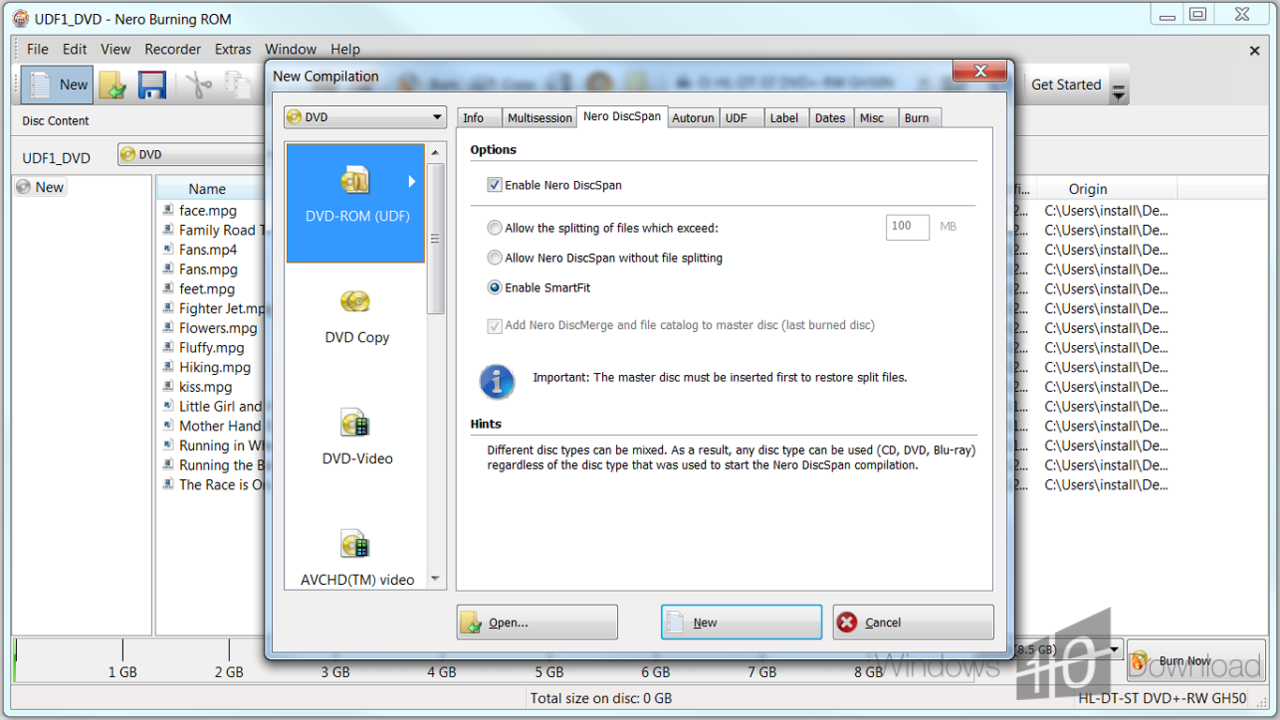Open the File menu

point(38,49)
